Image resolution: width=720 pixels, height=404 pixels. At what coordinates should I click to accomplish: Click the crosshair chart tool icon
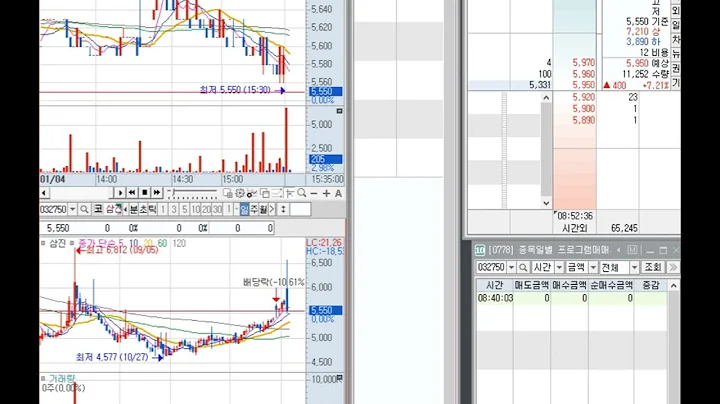point(290,193)
